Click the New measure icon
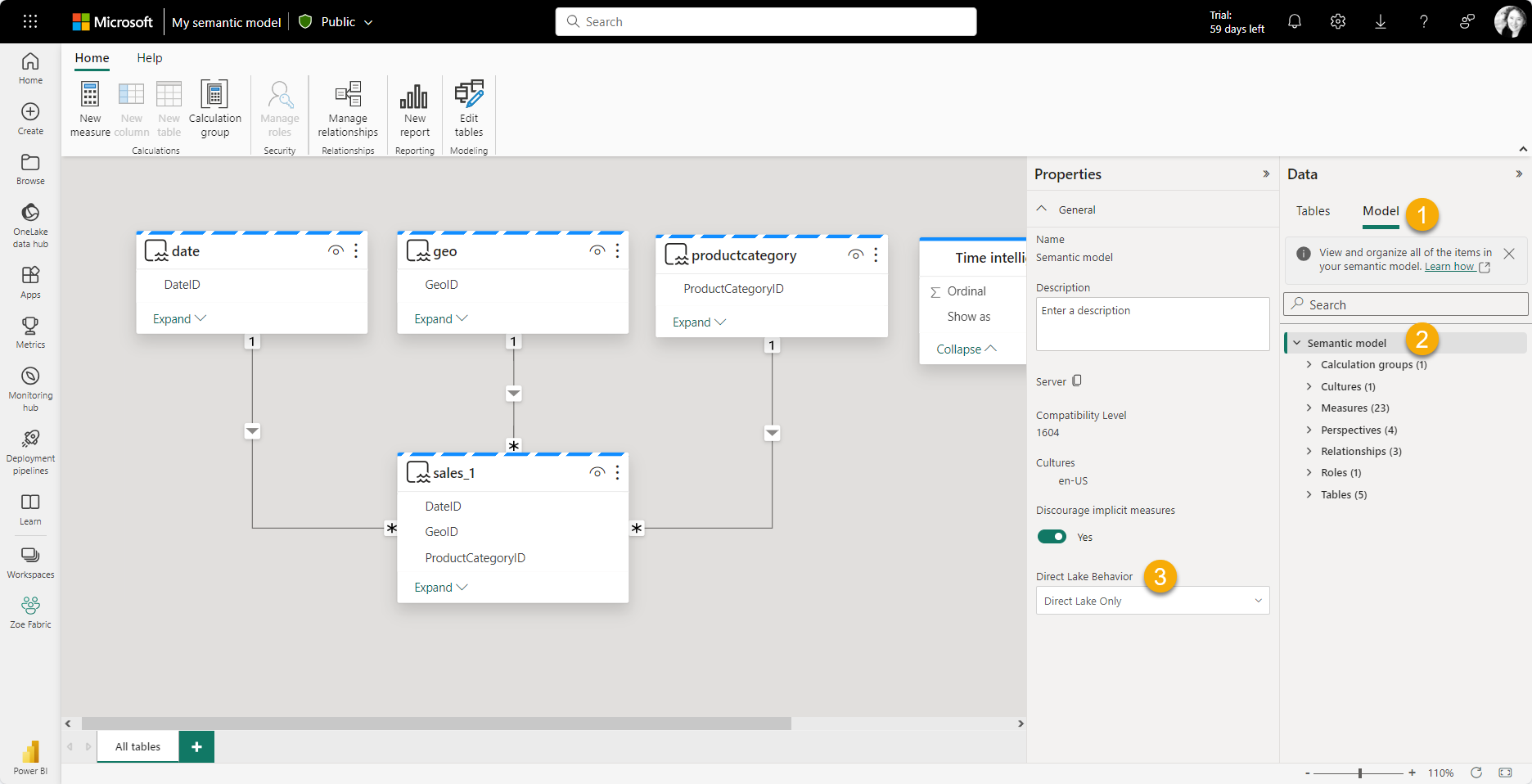The height and width of the screenshot is (784, 1532). tap(90, 94)
